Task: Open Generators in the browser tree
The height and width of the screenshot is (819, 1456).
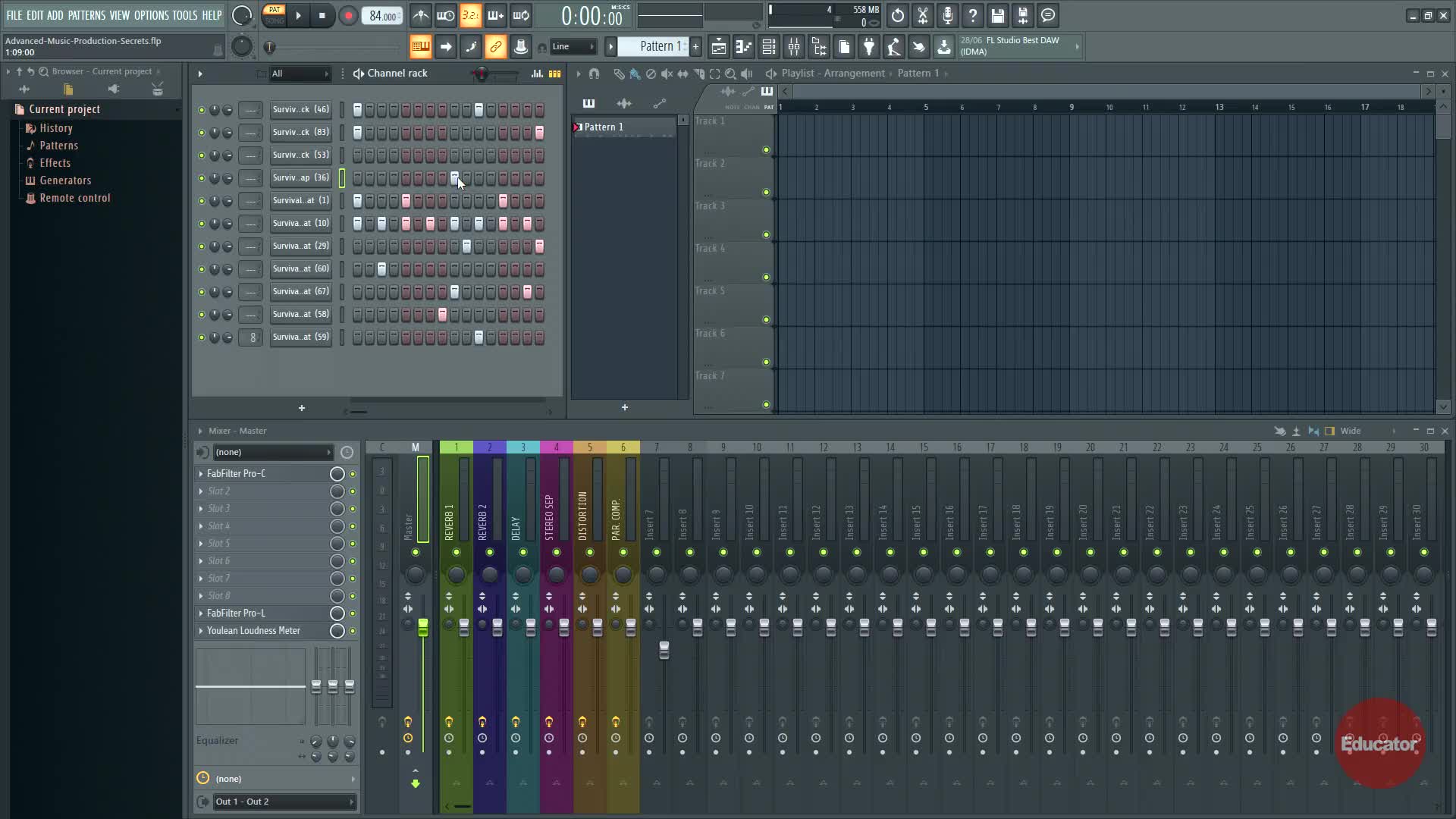Action: point(65,180)
